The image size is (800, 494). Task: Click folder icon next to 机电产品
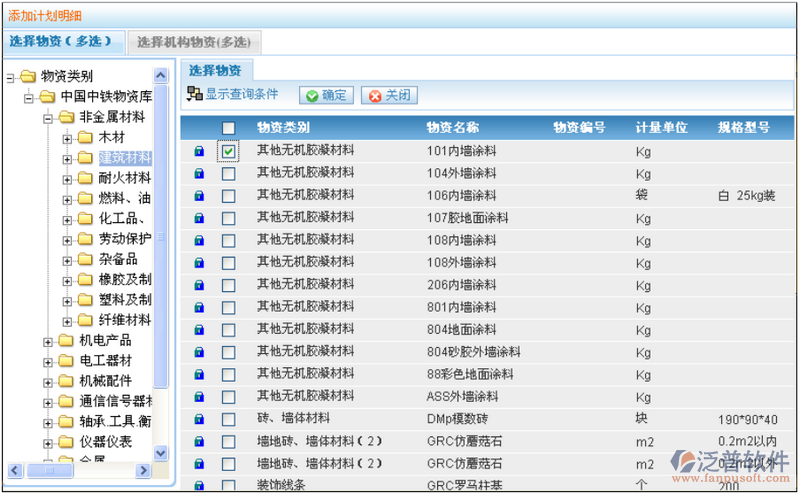pos(66,341)
